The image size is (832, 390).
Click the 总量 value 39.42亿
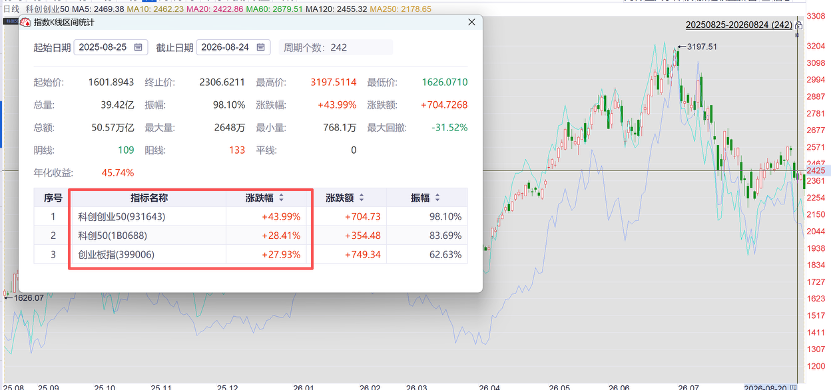click(x=117, y=105)
